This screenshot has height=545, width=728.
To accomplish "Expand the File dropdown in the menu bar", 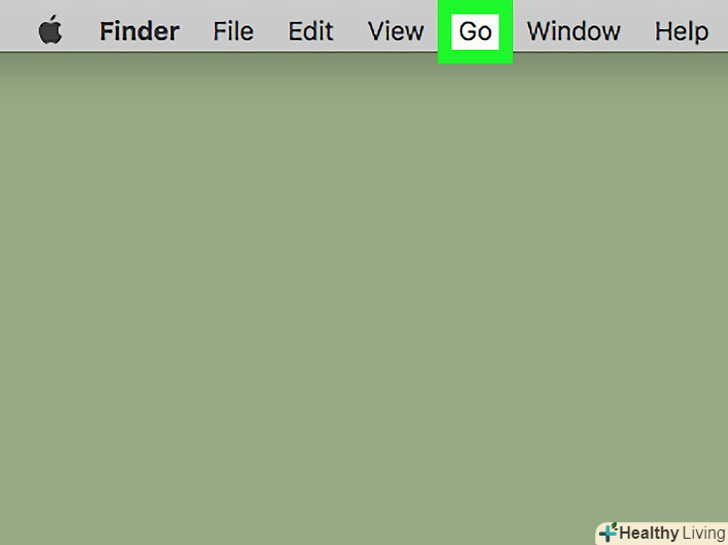I will 233,32.
